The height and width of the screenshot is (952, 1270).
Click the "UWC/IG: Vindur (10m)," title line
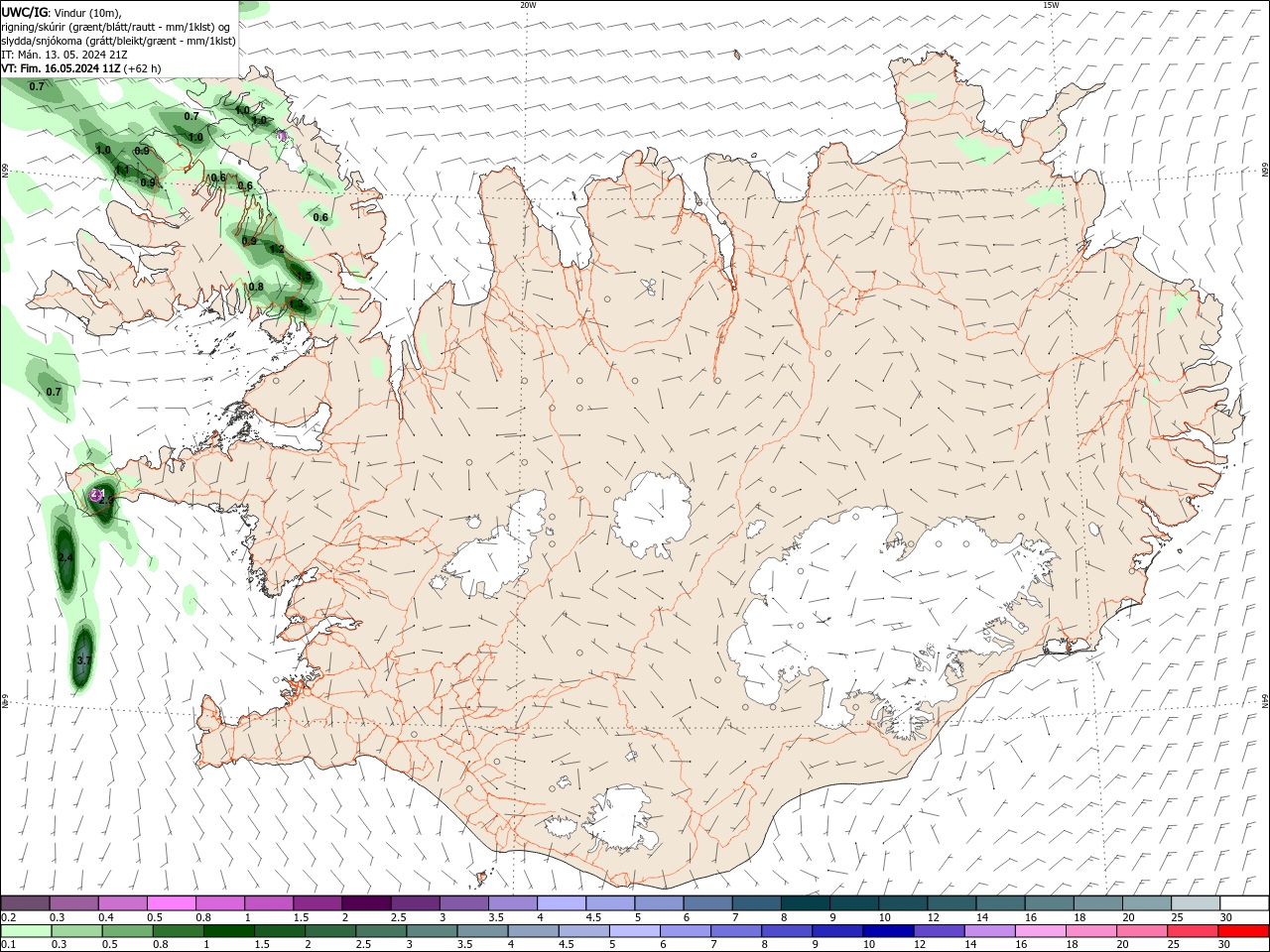point(62,12)
